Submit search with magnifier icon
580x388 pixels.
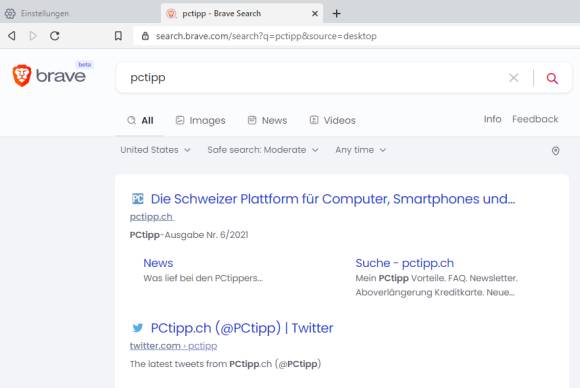(552, 78)
